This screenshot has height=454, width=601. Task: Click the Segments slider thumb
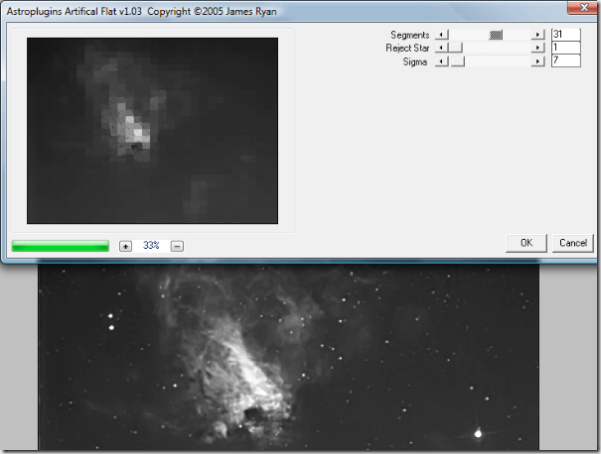(495, 34)
